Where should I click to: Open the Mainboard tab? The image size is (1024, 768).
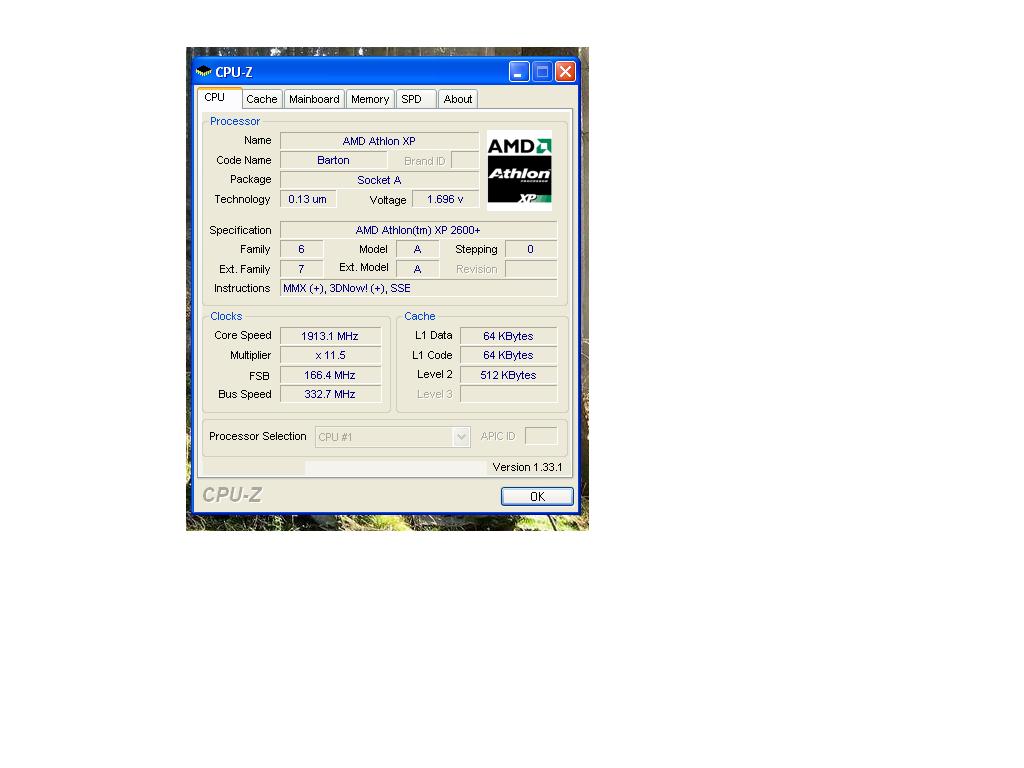(314, 99)
